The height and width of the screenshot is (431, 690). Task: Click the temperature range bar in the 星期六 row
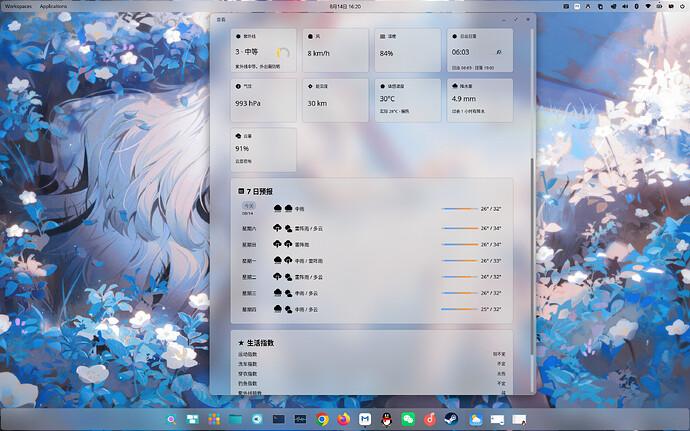(459, 228)
